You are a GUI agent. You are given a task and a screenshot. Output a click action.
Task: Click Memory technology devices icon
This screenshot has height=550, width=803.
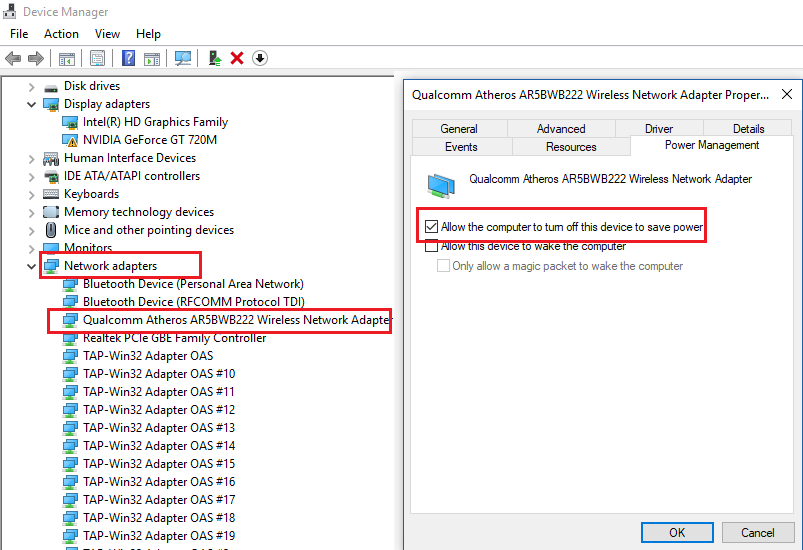51,212
